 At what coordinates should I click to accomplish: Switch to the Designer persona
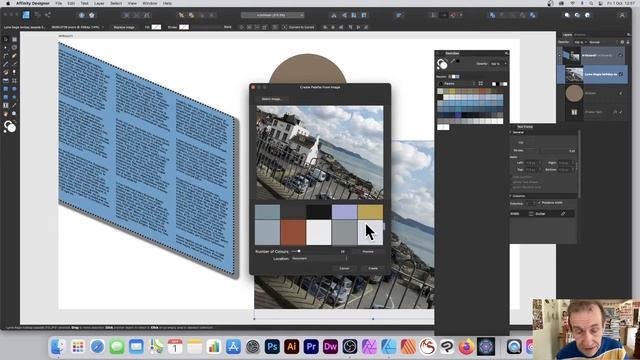[26, 15]
